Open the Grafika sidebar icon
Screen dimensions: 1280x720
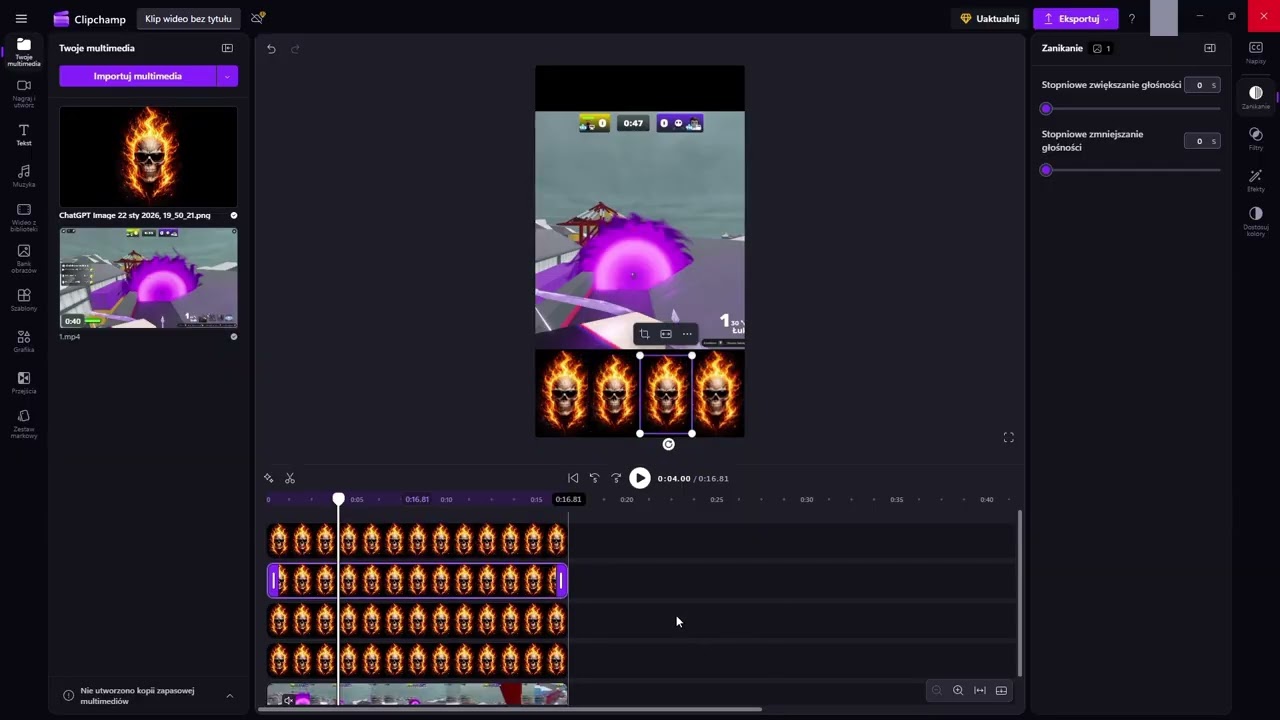pos(24,342)
